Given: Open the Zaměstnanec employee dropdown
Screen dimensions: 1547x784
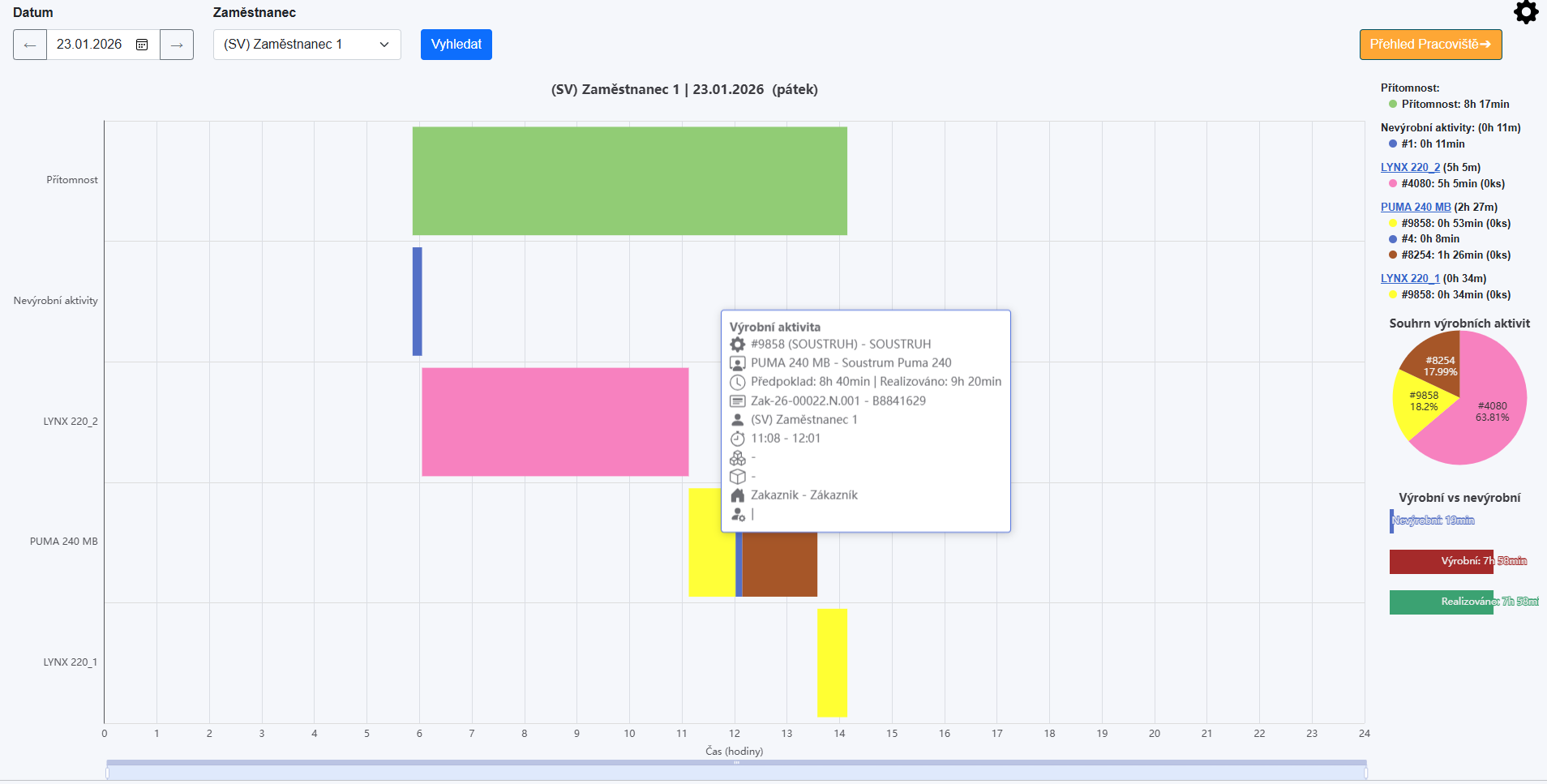Looking at the screenshot, I should point(306,45).
